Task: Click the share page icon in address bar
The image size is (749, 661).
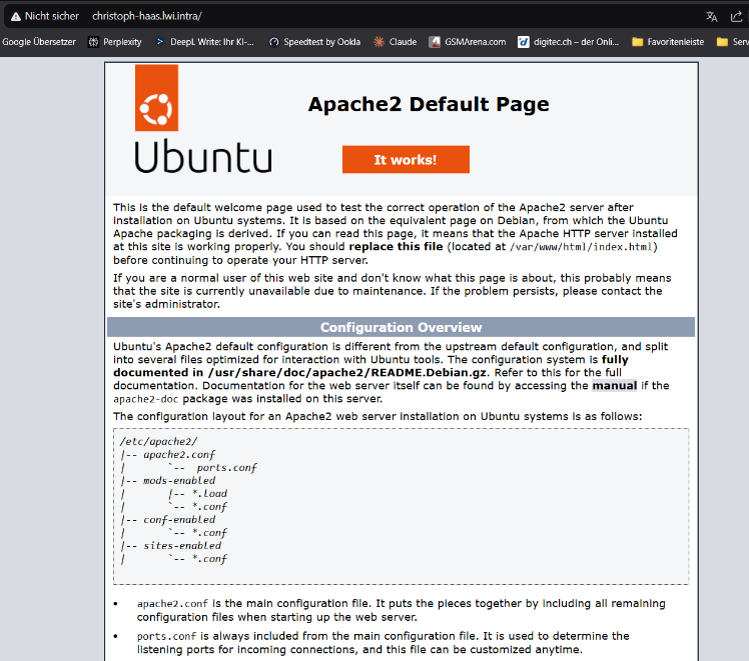Action: (736, 17)
